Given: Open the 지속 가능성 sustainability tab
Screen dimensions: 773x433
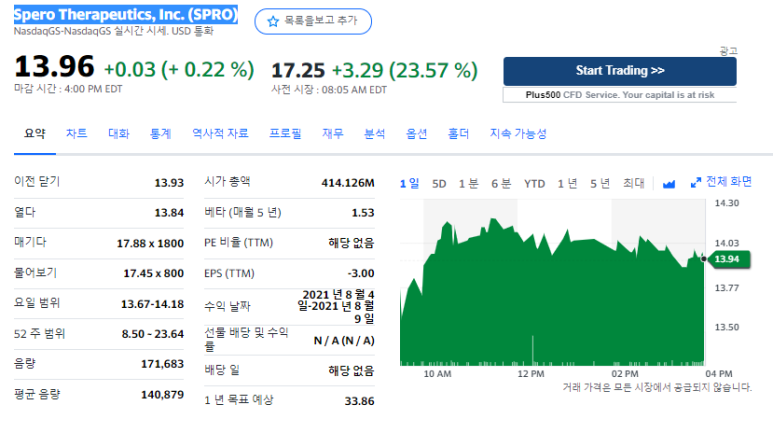Looking at the screenshot, I should (x=518, y=134).
